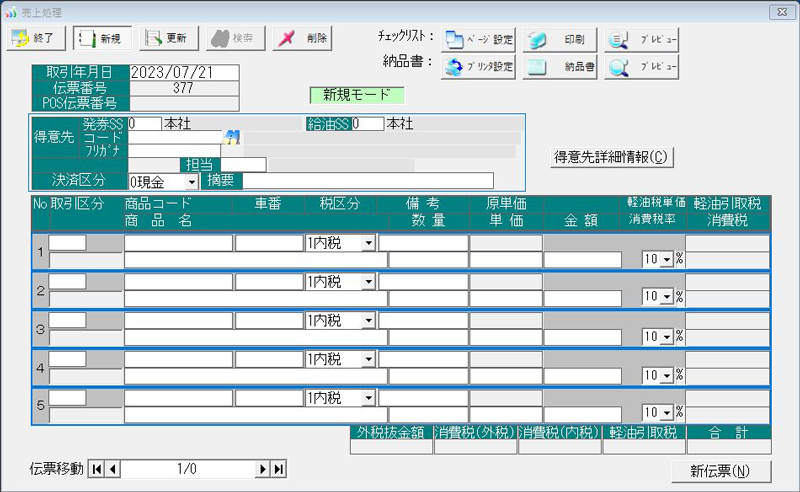This screenshot has height=492, width=800.
Task: Go to the last slip using navigation arrow
Action: pos(279,469)
